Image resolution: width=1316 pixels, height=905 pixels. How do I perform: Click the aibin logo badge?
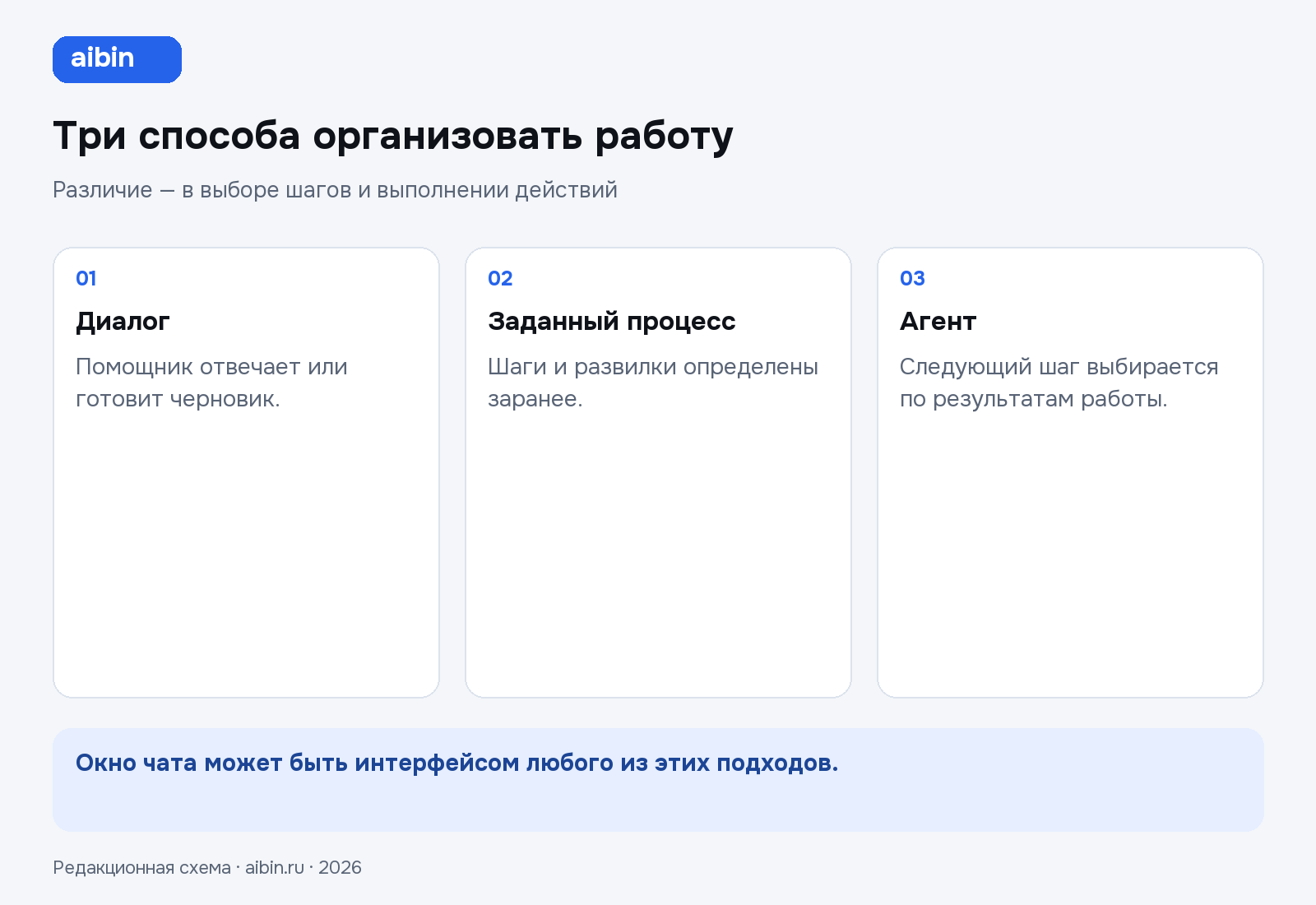[117, 59]
